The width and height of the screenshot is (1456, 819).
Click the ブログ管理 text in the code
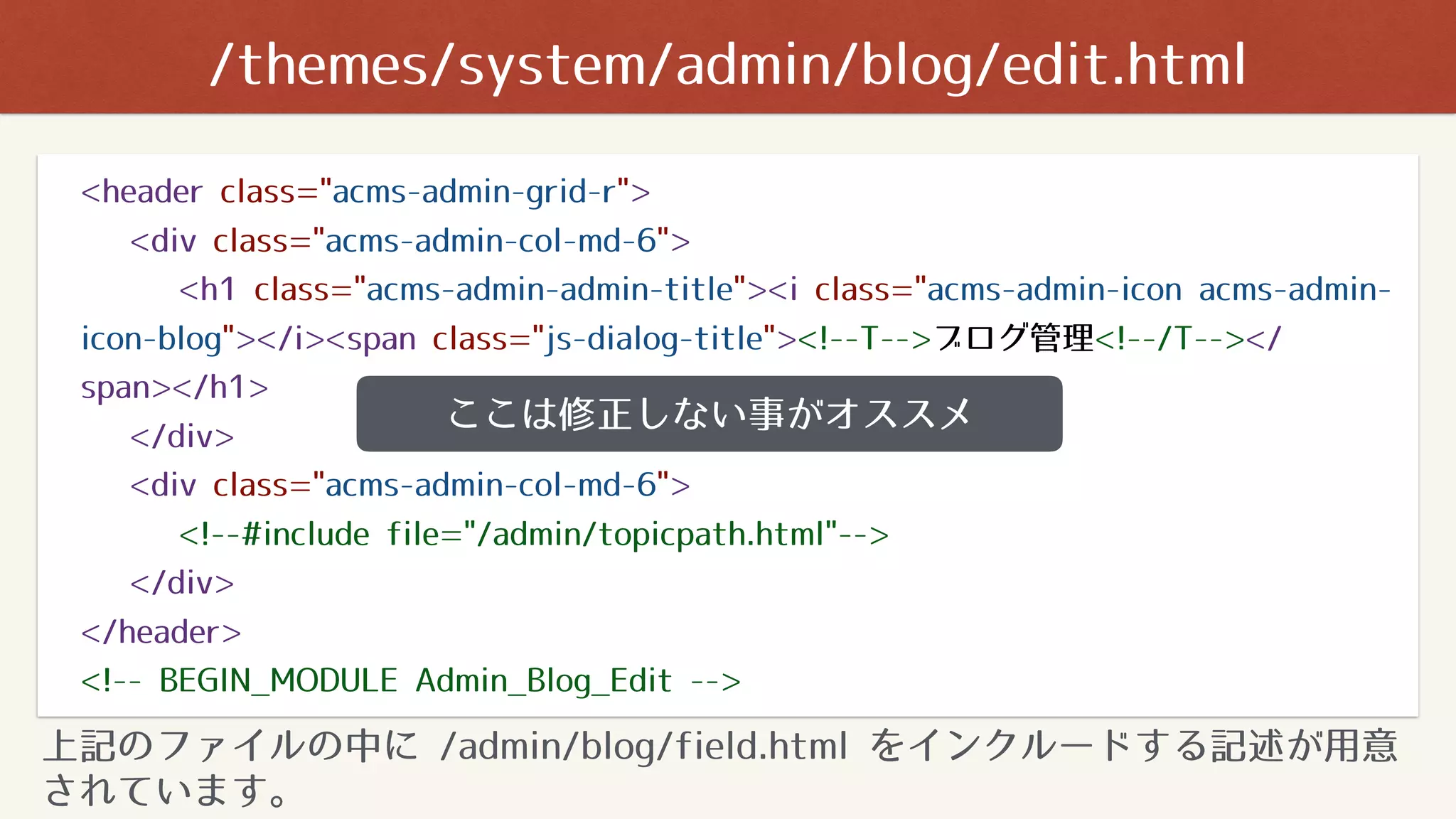(1013, 338)
